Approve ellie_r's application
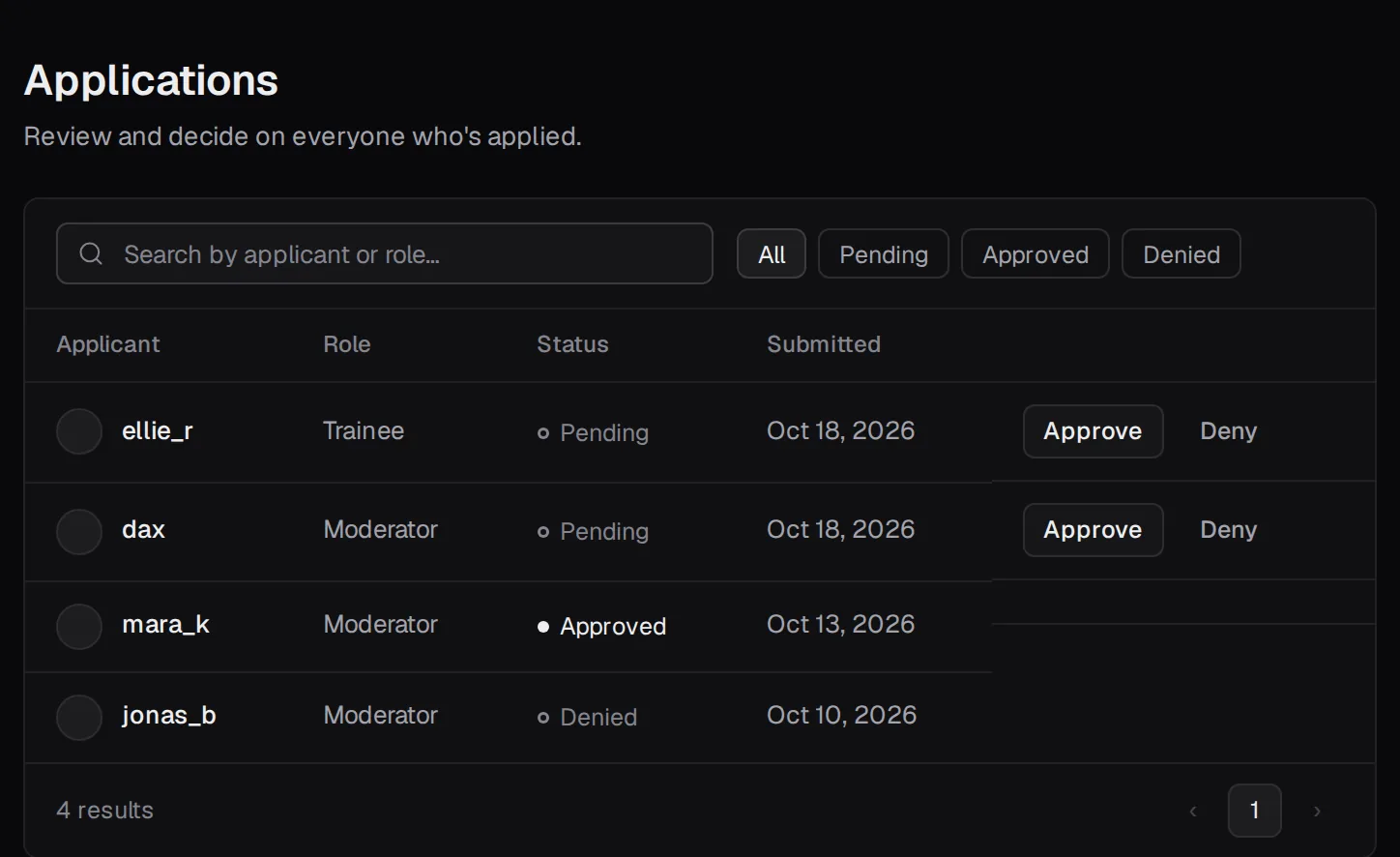This screenshot has height=857, width=1400. coord(1094,431)
